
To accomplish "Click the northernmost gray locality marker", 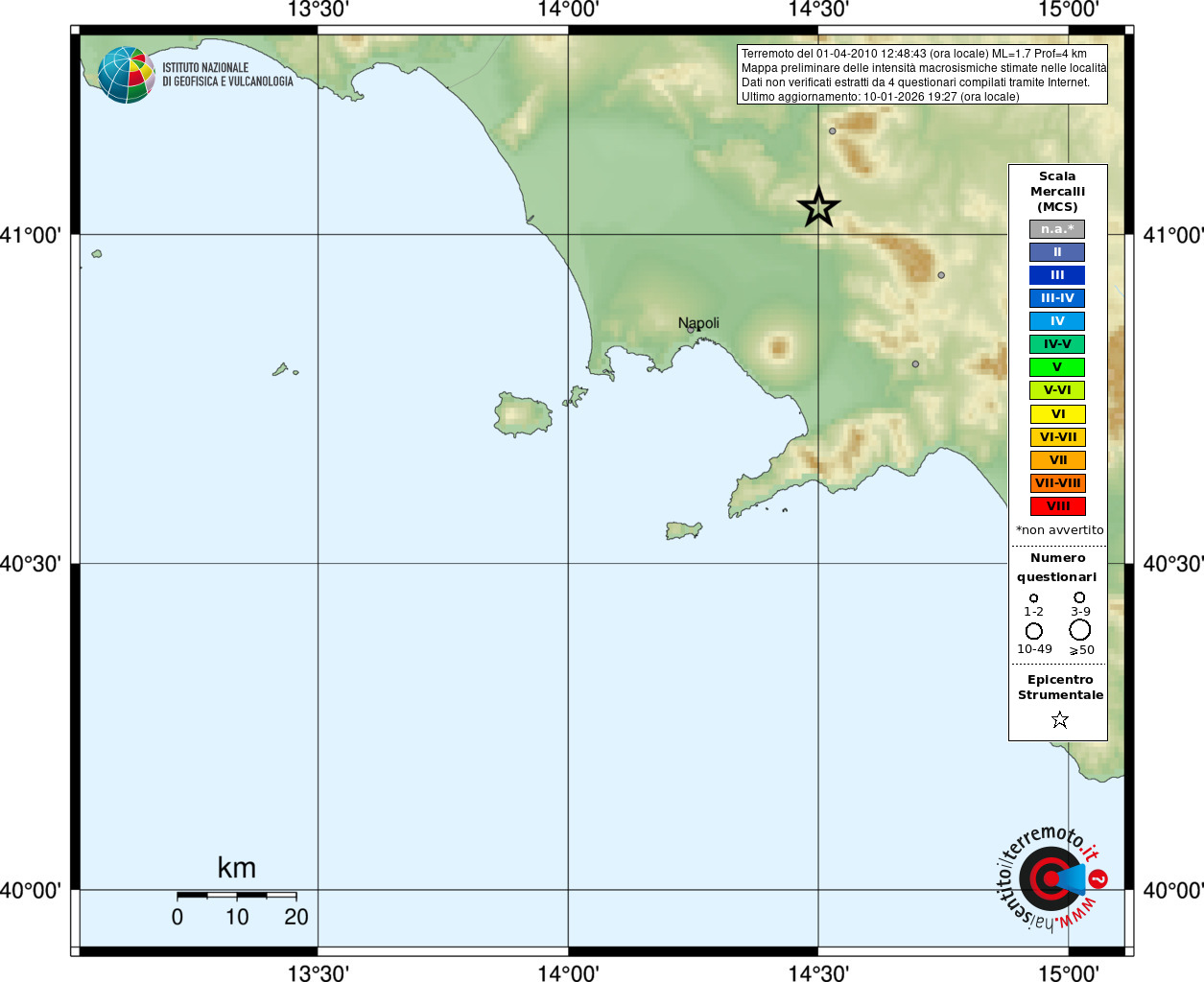I will 832,131.
